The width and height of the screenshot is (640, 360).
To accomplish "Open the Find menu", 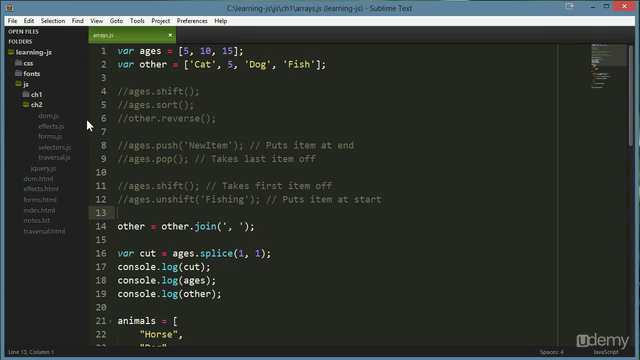I will [78, 21].
